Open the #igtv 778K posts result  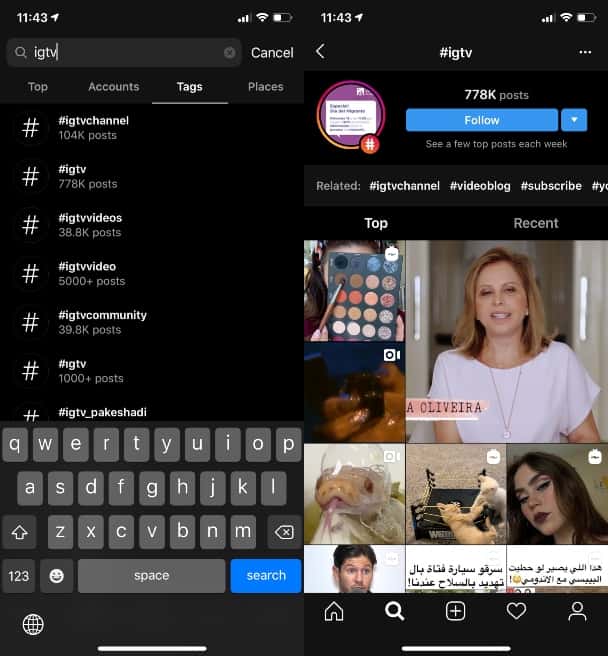pos(152,176)
